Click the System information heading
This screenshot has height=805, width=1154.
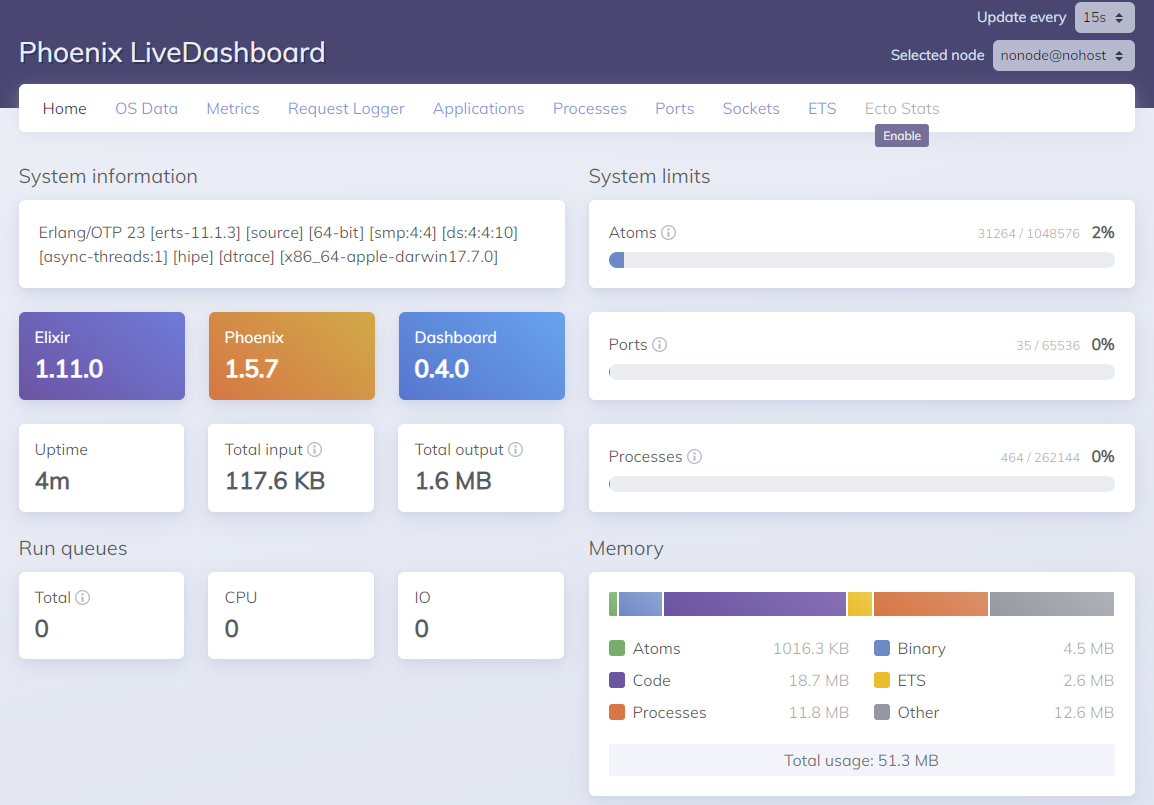coord(108,176)
